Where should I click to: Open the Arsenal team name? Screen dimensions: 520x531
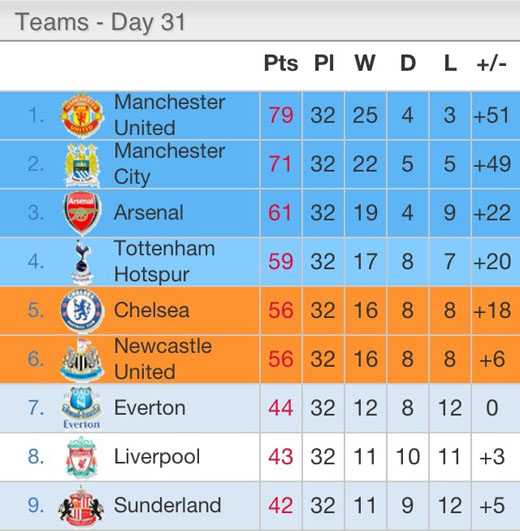point(149,213)
